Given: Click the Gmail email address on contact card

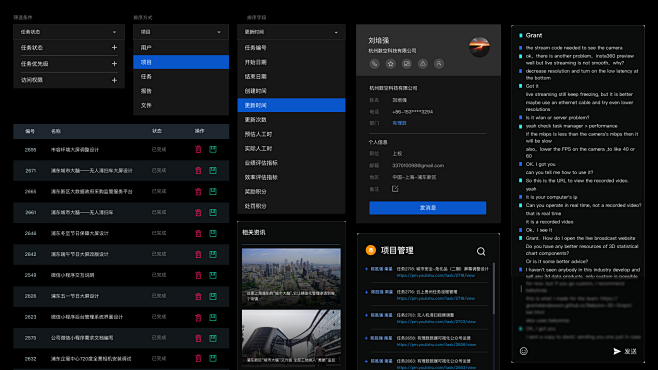Looking at the screenshot, I should (x=418, y=166).
